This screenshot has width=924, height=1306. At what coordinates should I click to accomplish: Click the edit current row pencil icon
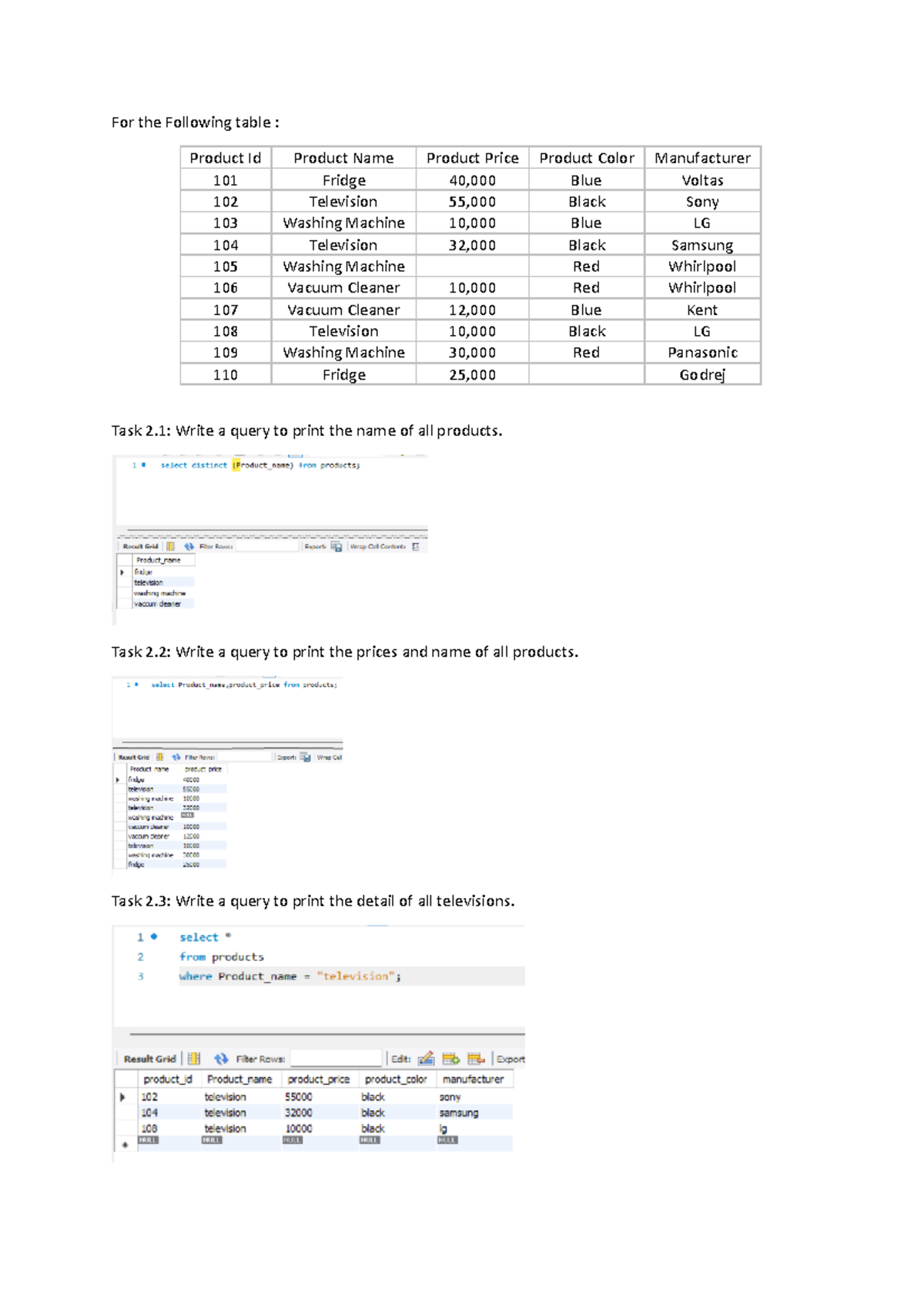tap(426, 1059)
